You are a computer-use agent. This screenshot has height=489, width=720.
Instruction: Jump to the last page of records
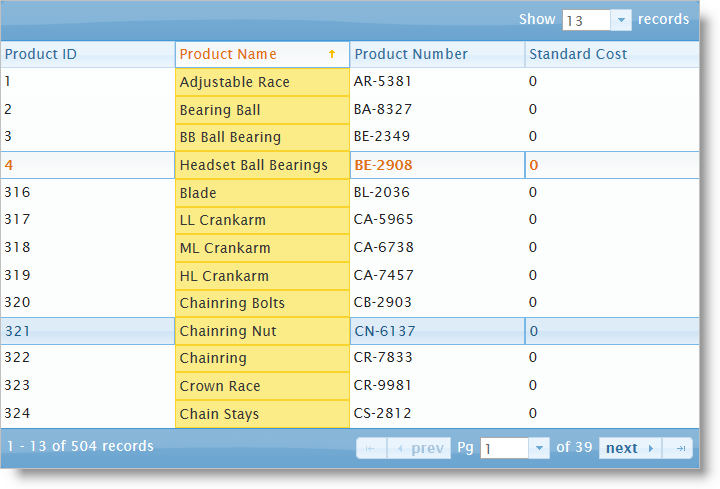coord(681,448)
